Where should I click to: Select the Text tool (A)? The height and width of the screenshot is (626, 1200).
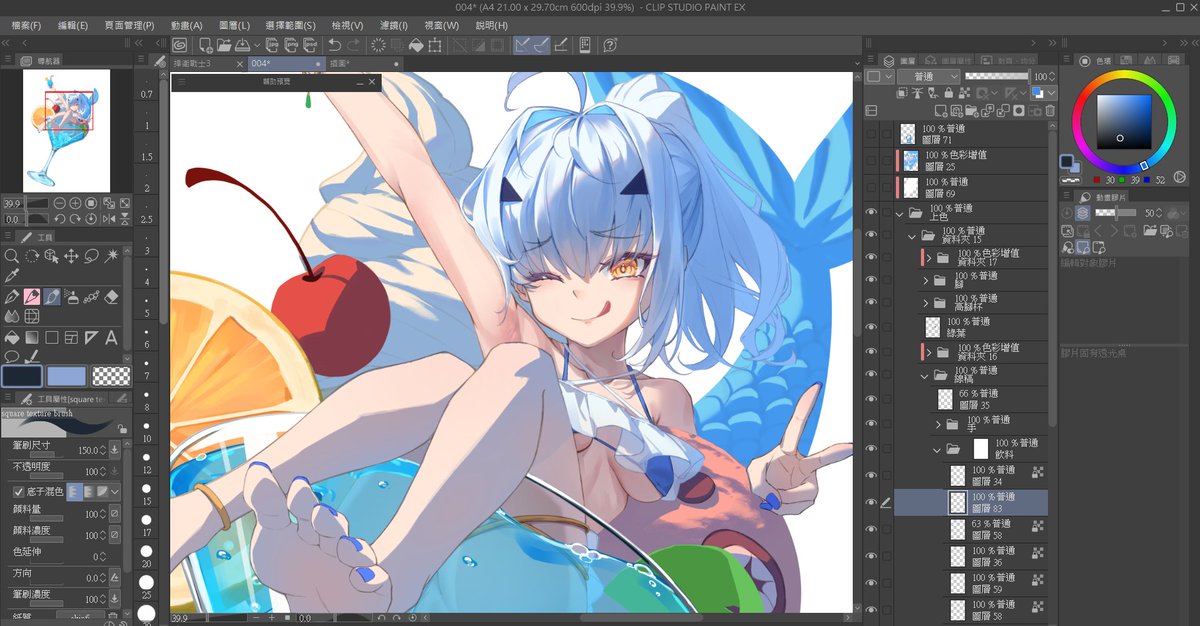[111, 338]
